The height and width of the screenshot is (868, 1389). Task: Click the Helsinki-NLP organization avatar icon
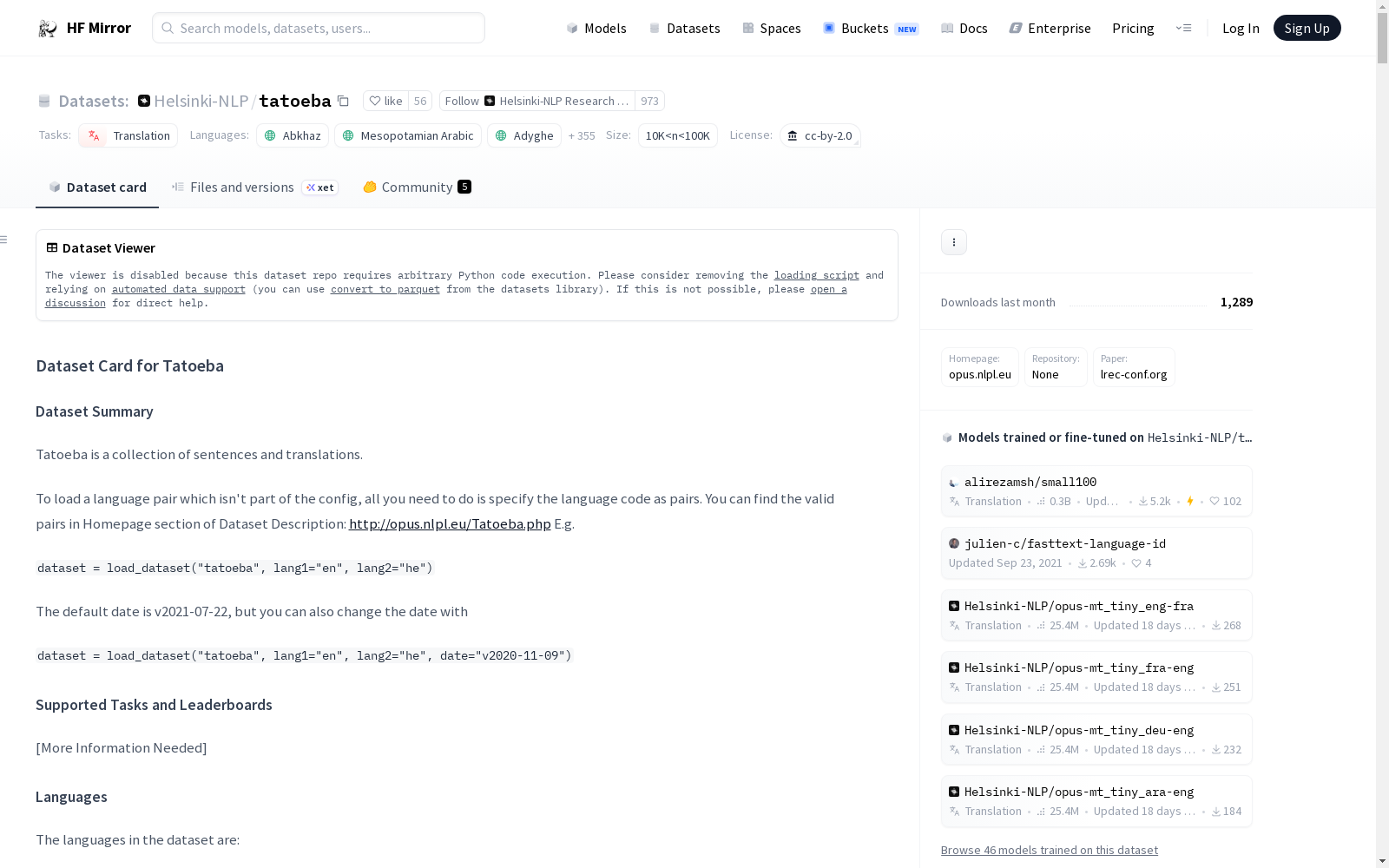144,102
